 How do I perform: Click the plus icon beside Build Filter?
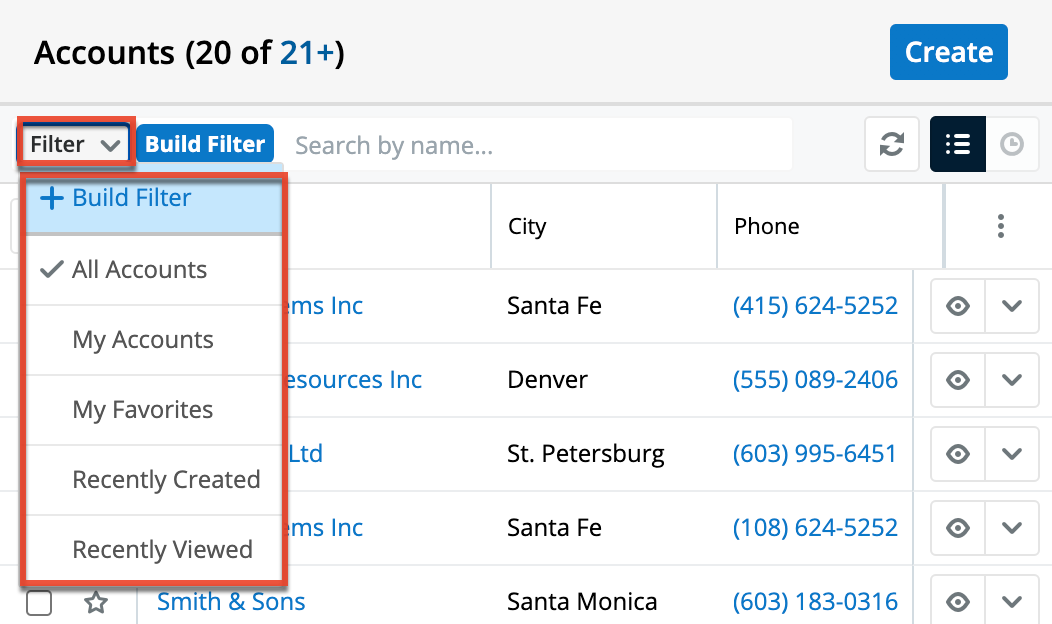click(51, 197)
